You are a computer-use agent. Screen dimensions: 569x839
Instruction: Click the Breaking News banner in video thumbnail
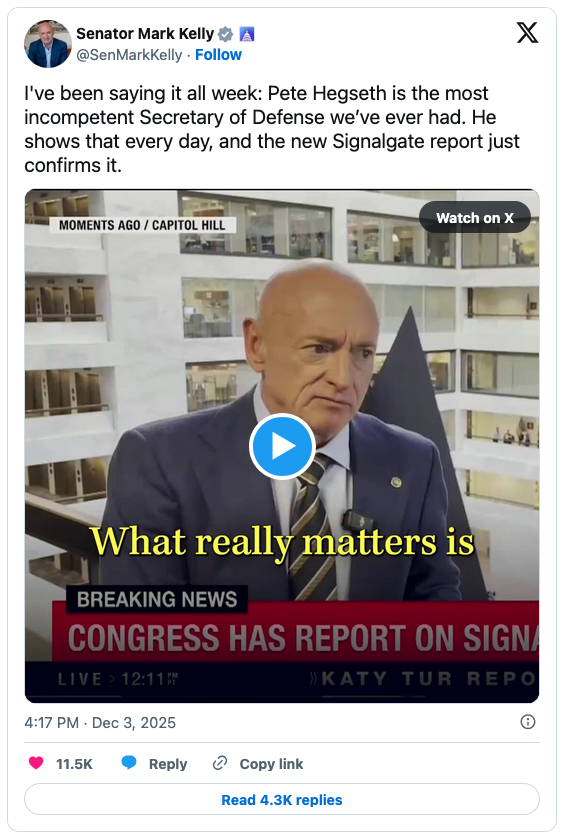point(156,599)
